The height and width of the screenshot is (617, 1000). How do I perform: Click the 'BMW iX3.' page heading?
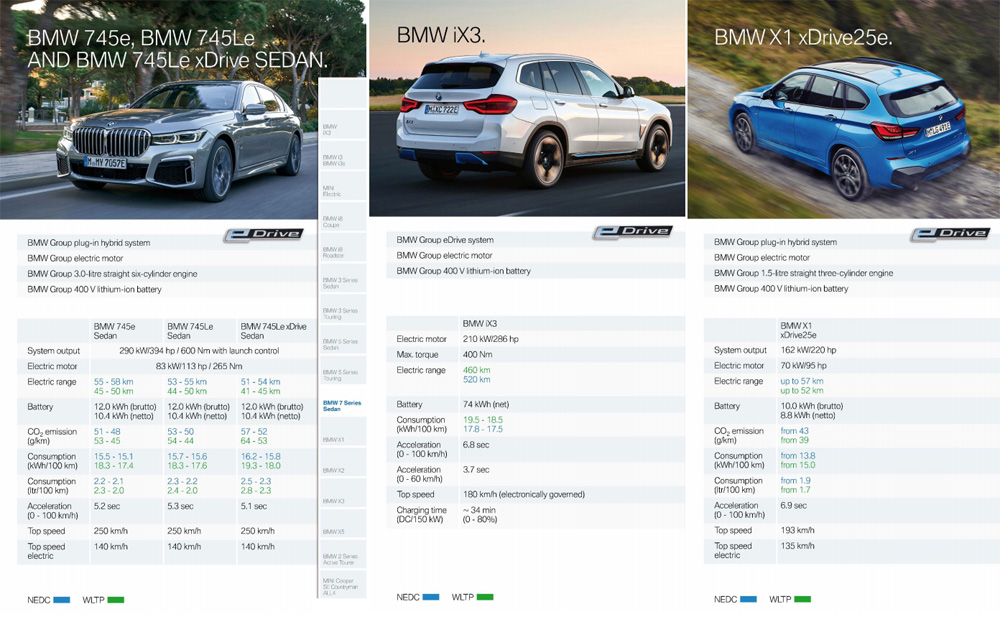[x=441, y=35]
